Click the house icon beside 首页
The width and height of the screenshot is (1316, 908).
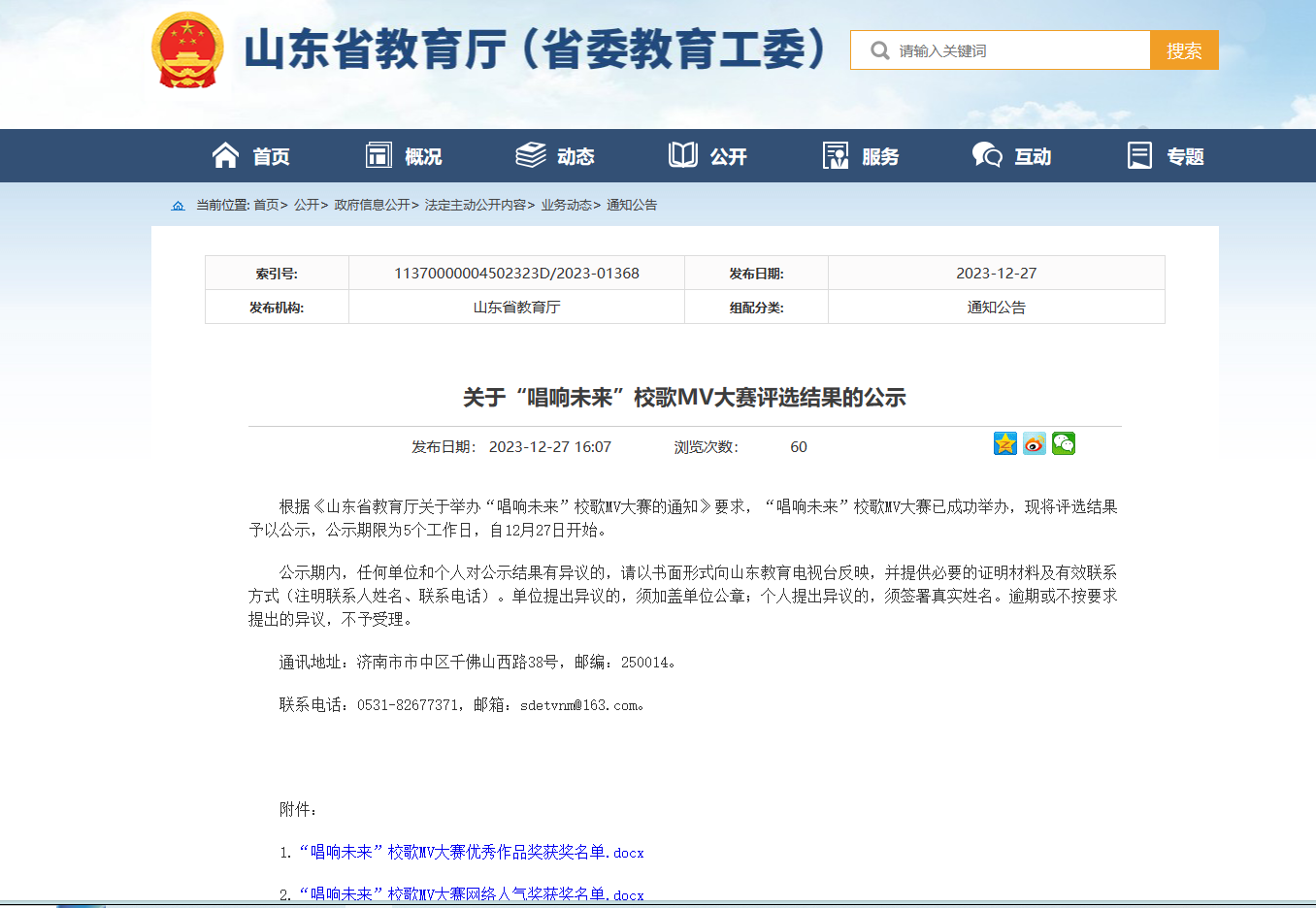tap(225, 155)
